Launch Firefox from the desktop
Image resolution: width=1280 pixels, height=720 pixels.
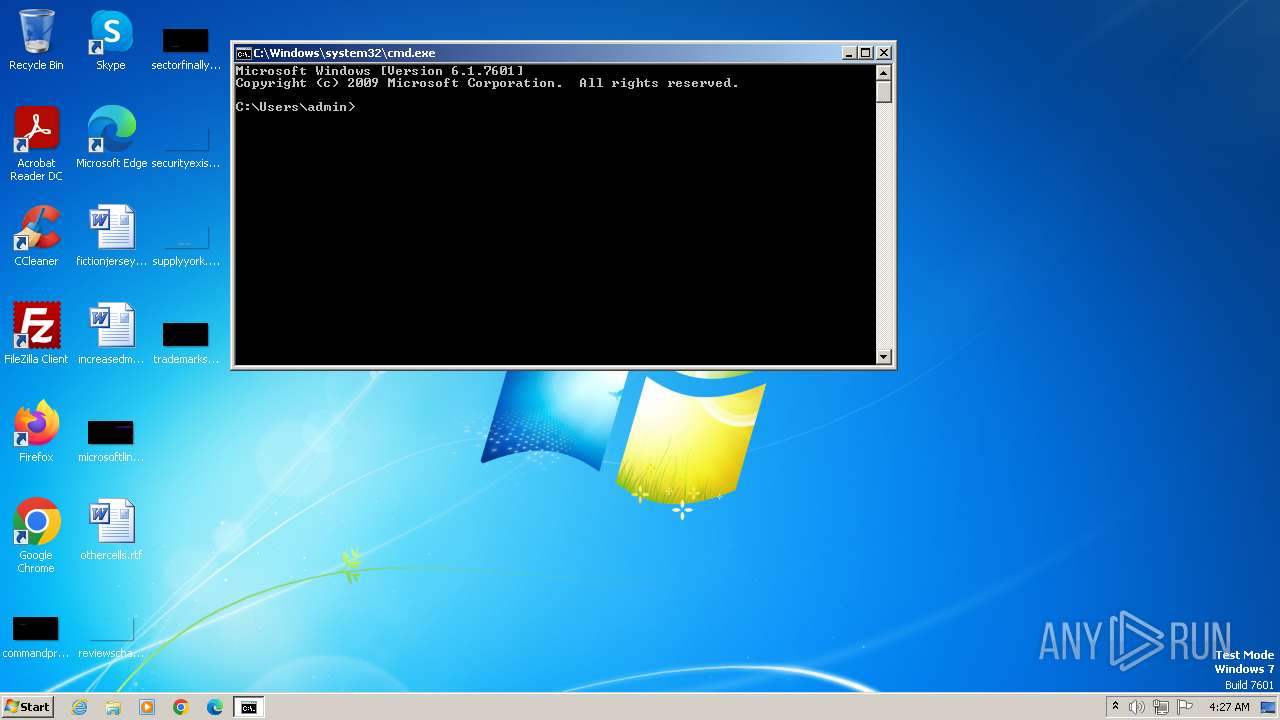36,432
